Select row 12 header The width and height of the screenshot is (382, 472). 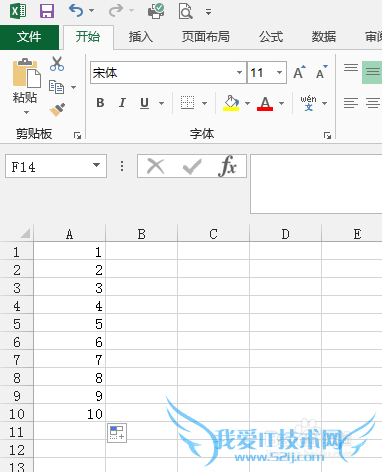[17, 450]
